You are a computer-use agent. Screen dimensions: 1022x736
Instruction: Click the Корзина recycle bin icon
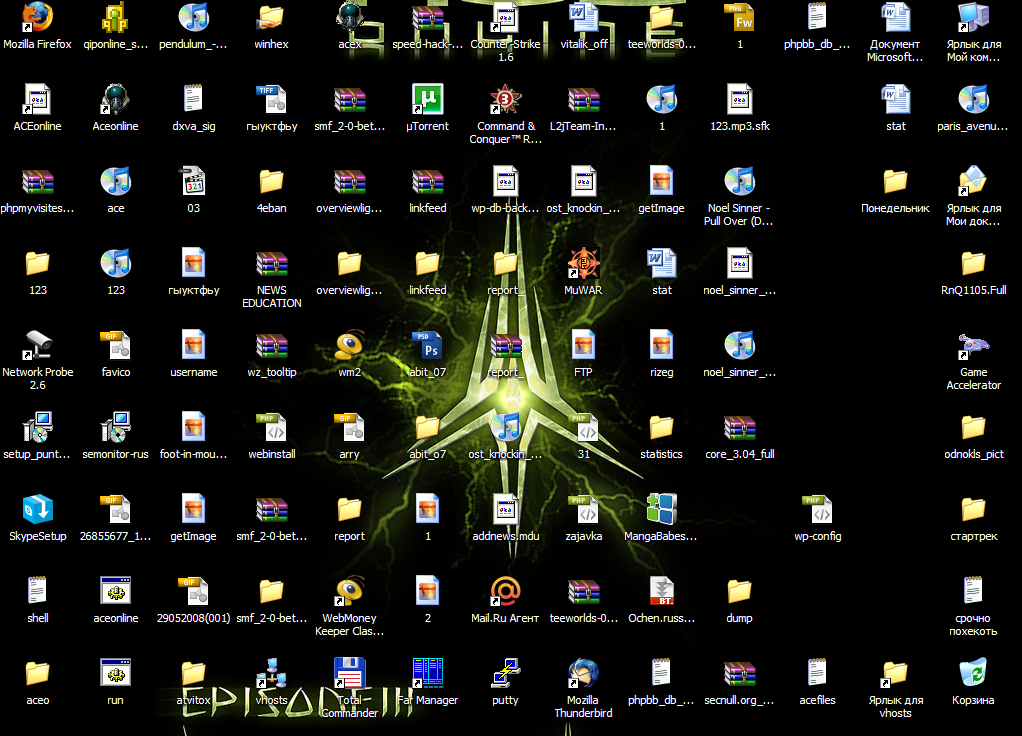973,673
